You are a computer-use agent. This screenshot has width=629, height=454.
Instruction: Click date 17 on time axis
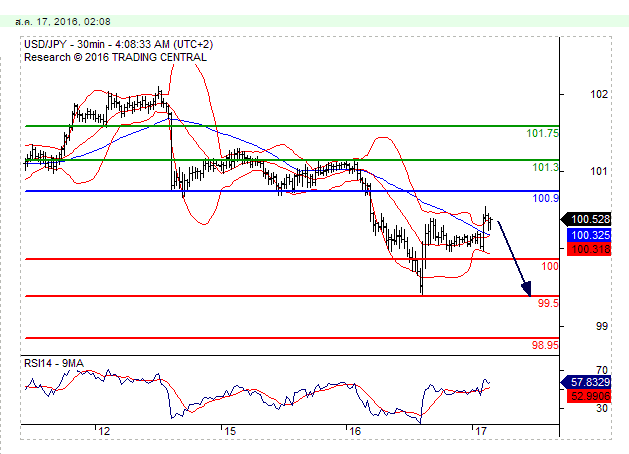481,432
